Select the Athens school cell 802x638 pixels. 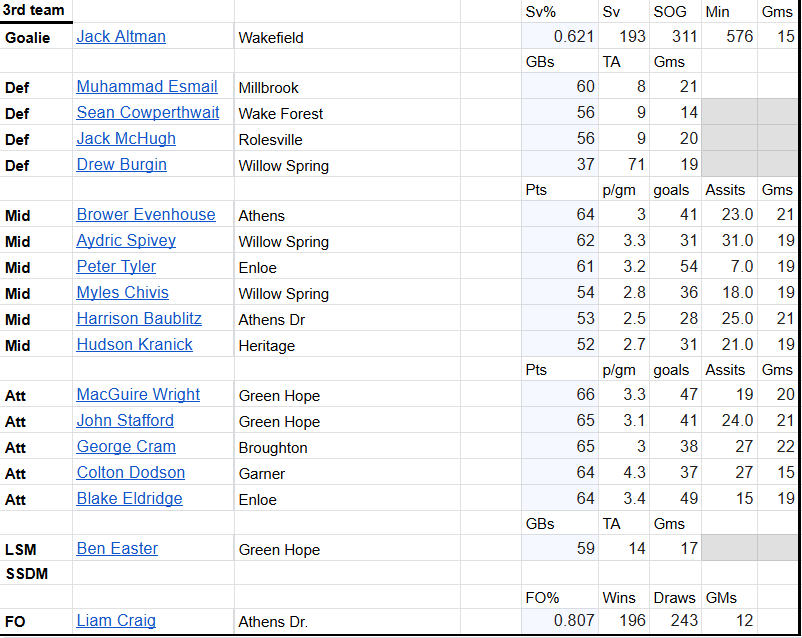click(347, 215)
